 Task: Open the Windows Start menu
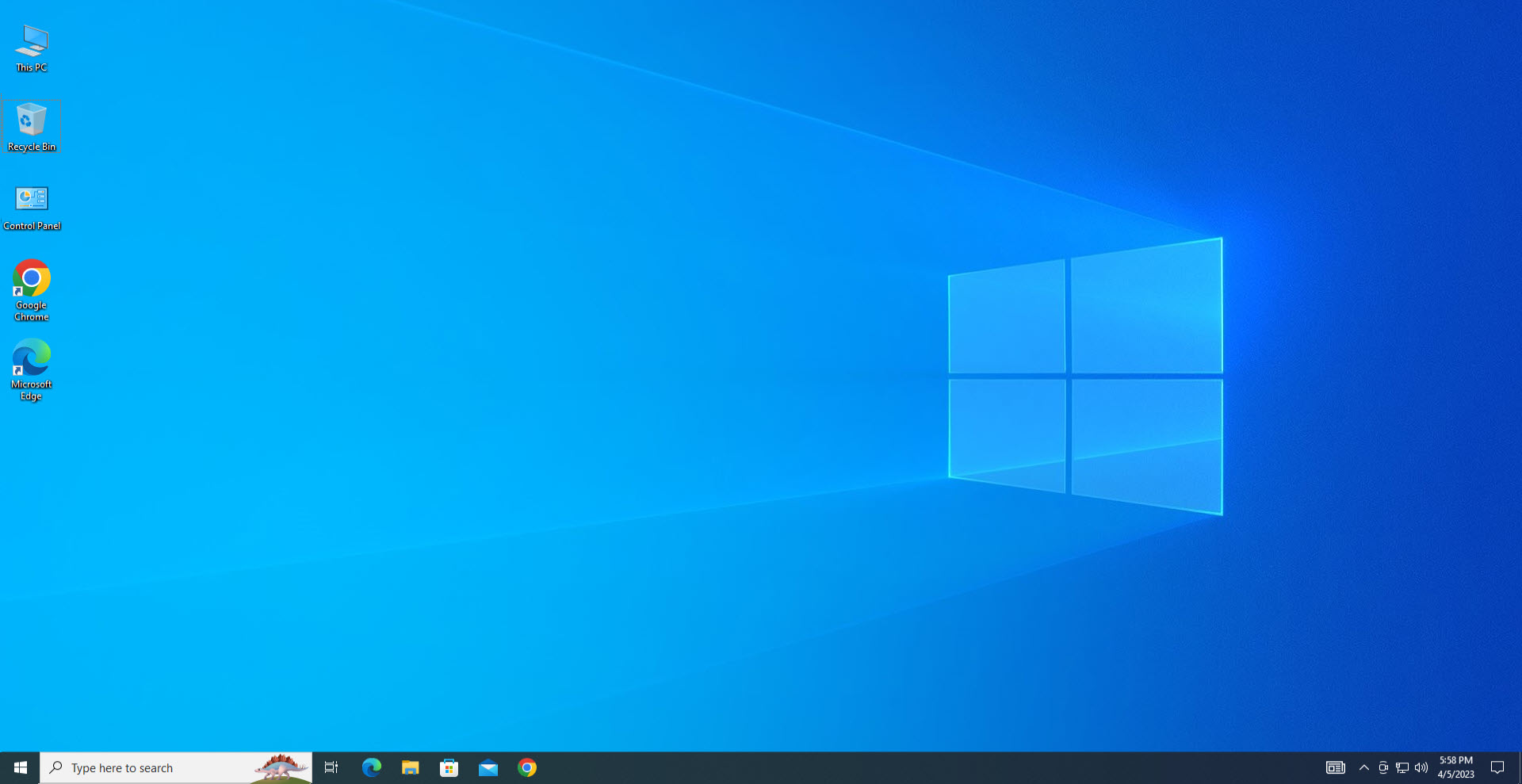(20, 767)
